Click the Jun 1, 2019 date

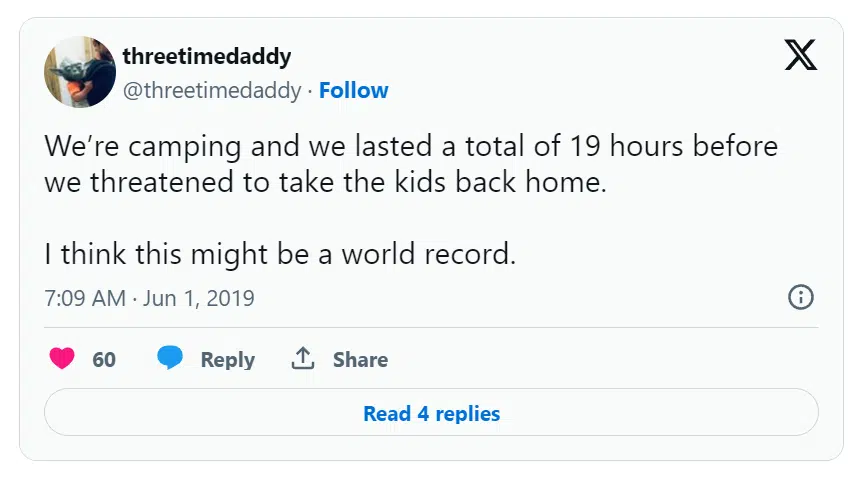(x=198, y=298)
